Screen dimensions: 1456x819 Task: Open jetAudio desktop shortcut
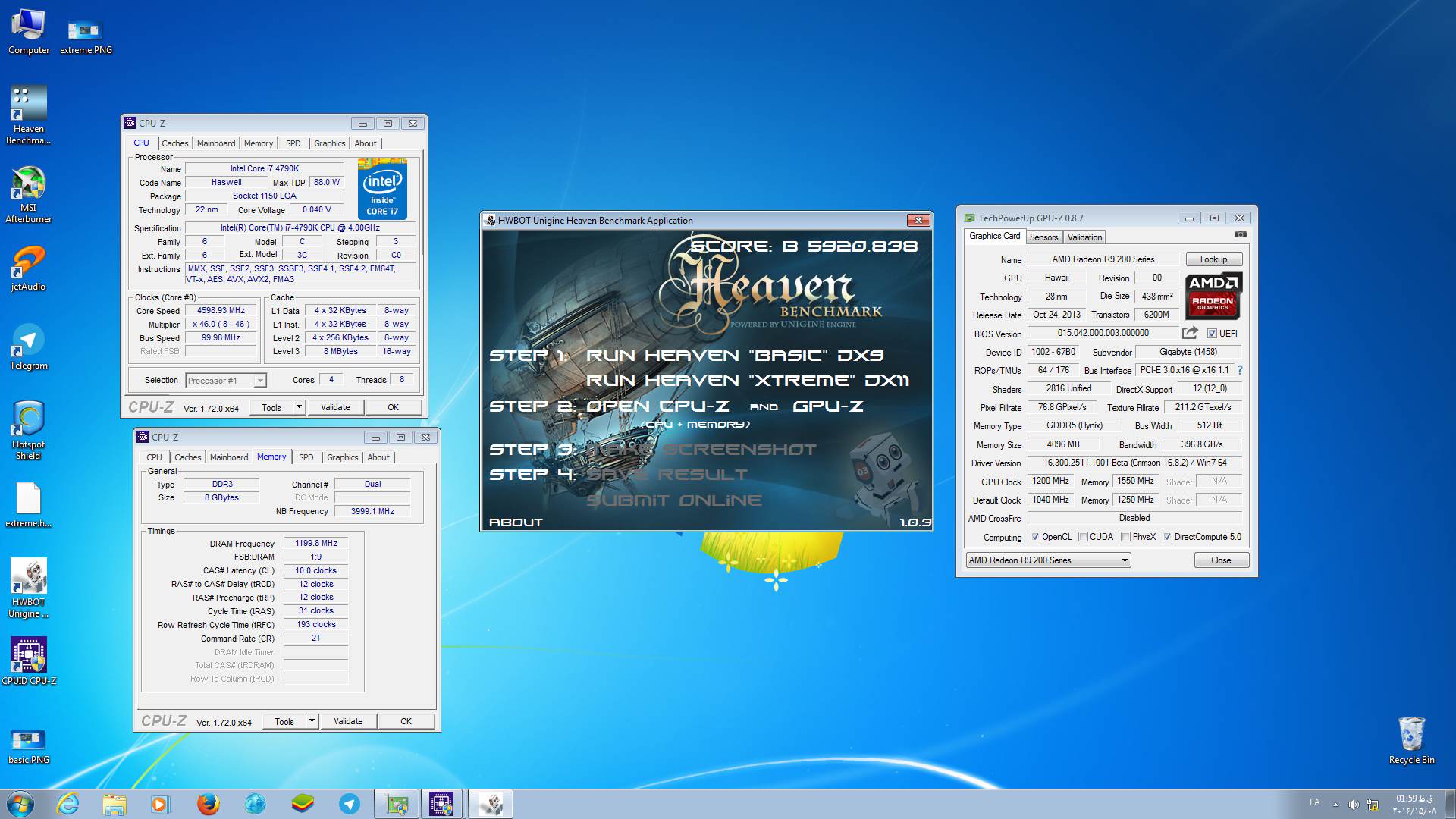tap(29, 268)
